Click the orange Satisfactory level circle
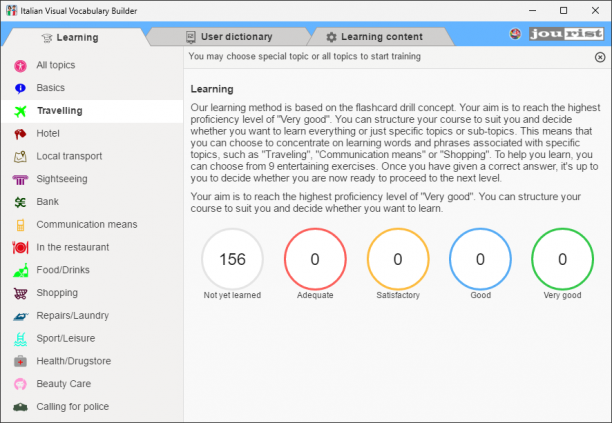 pyautogui.click(x=398, y=259)
